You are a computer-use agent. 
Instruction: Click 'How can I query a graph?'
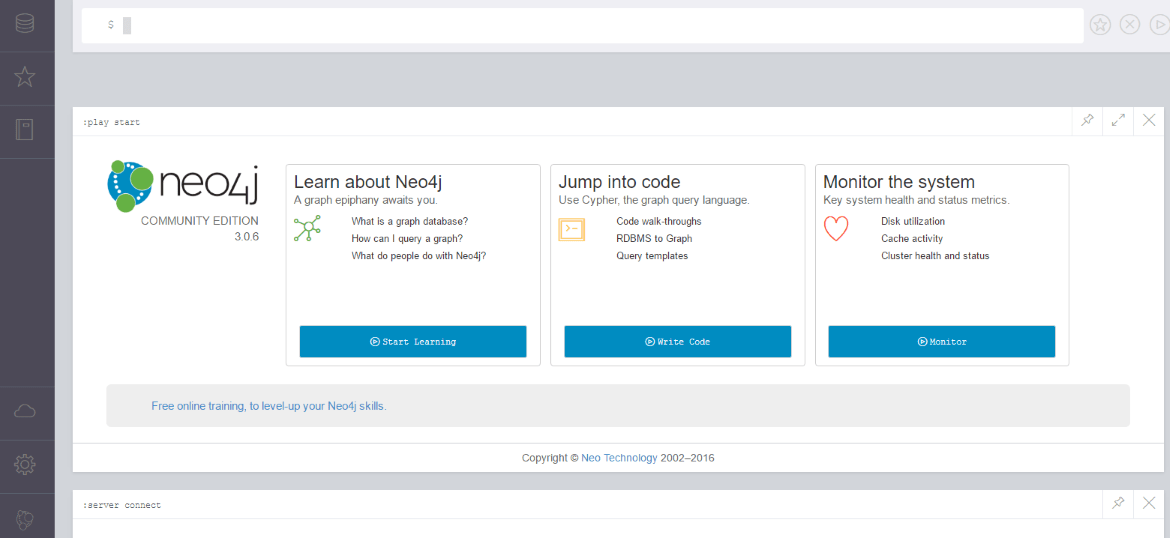407,239
